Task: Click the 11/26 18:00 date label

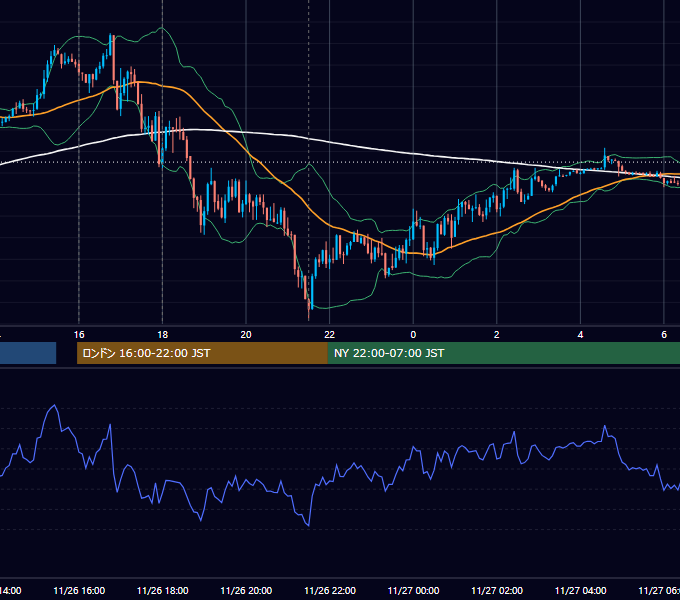Action: pyautogui.click(x=163, y=590)
